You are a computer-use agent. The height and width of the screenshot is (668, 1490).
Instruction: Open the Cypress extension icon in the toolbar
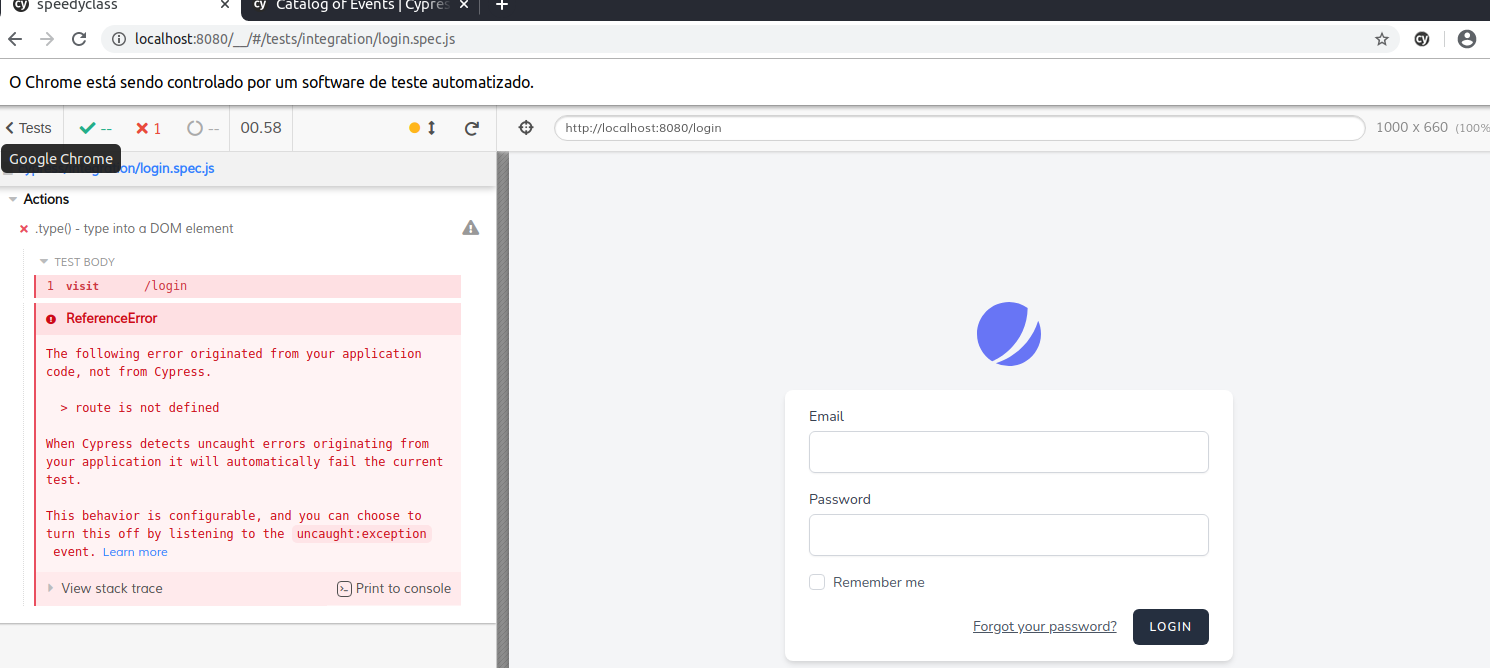point(1421,39)
